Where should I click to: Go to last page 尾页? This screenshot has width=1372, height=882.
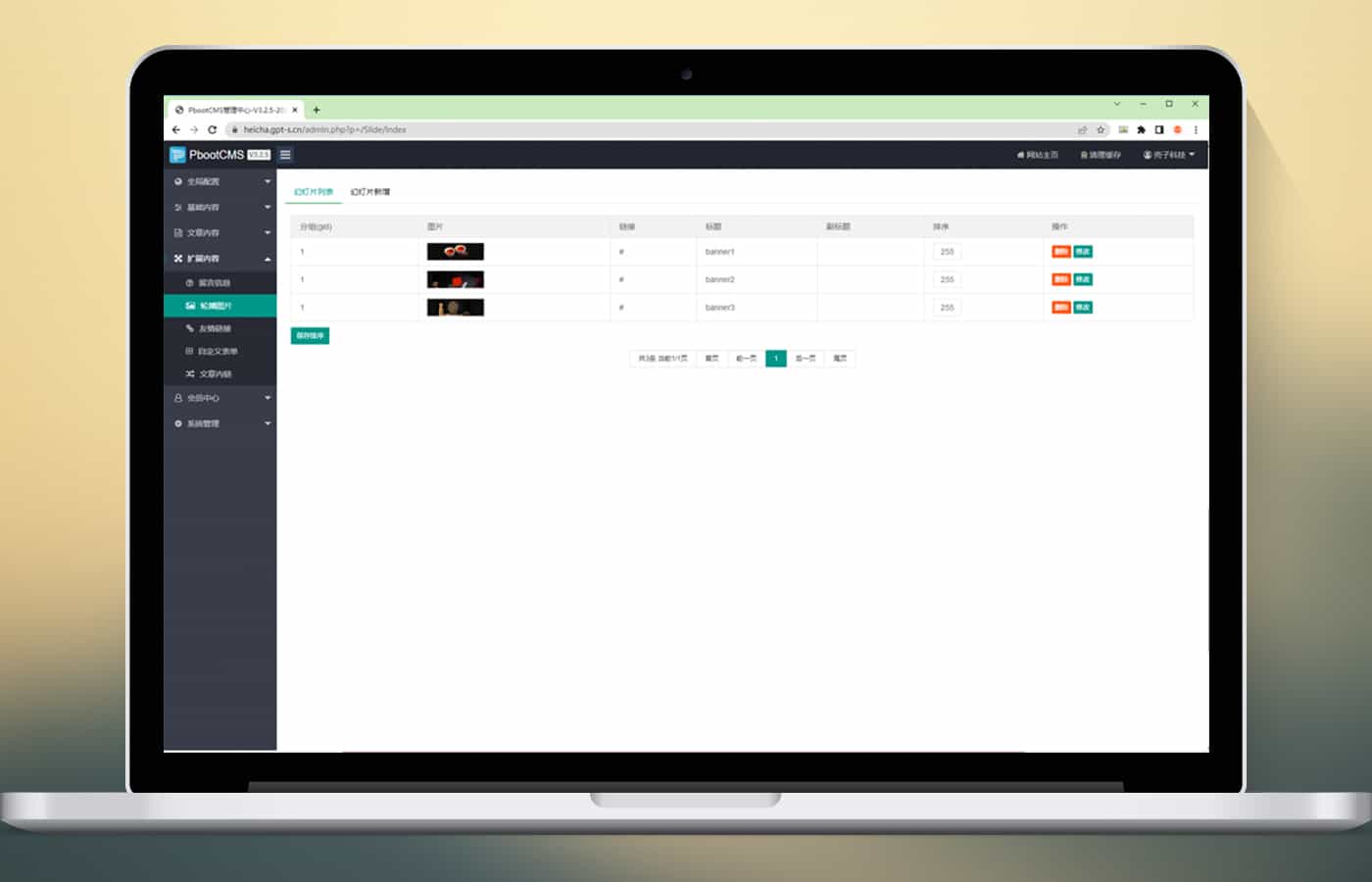(x=840, y=359)
